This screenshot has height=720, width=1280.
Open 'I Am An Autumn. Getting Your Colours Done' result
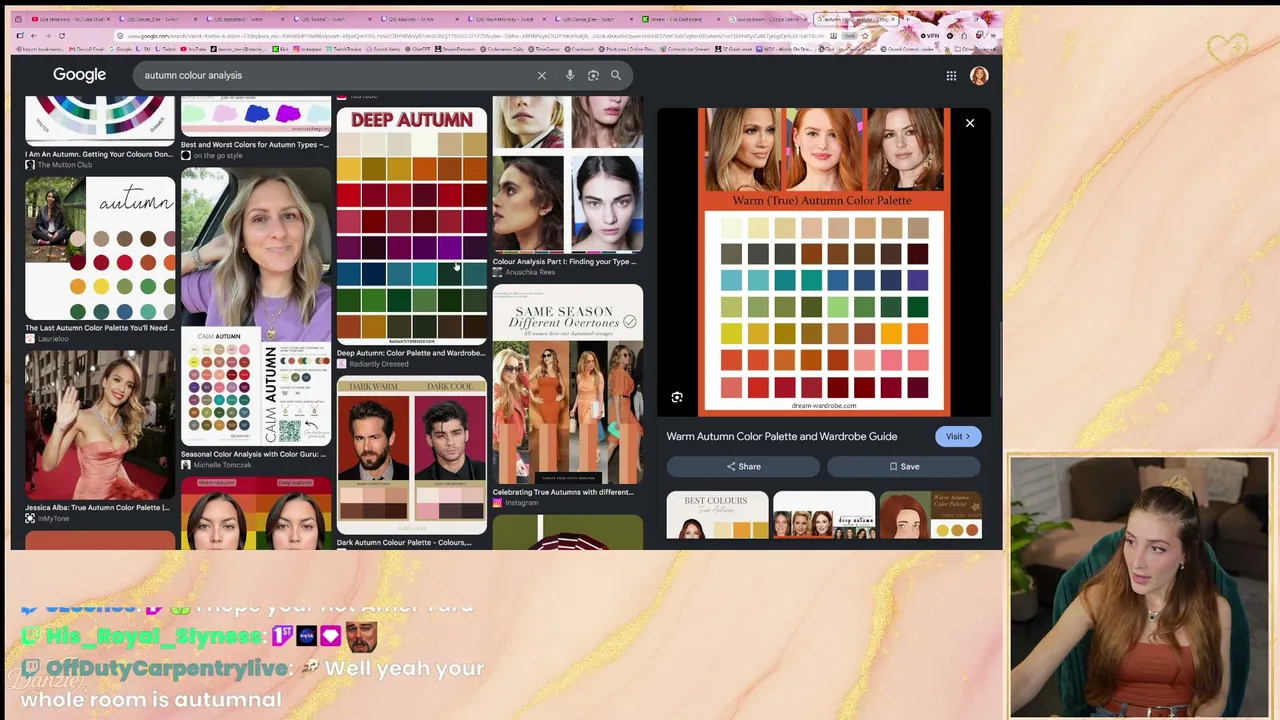pos(99,155)
